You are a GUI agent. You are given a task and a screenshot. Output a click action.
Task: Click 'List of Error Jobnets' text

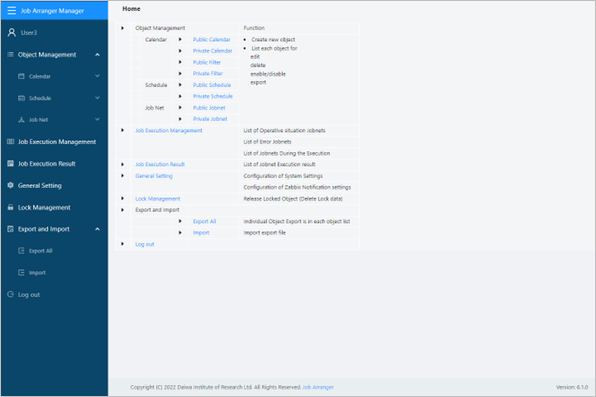click(267, 142)
